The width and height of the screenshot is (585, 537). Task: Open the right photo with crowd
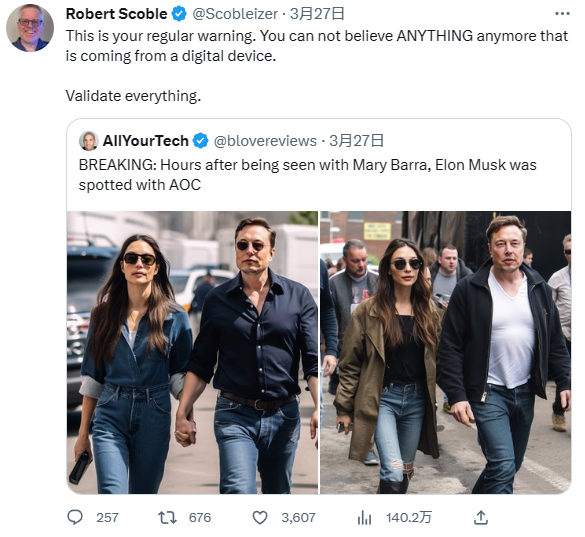(446, 352)
